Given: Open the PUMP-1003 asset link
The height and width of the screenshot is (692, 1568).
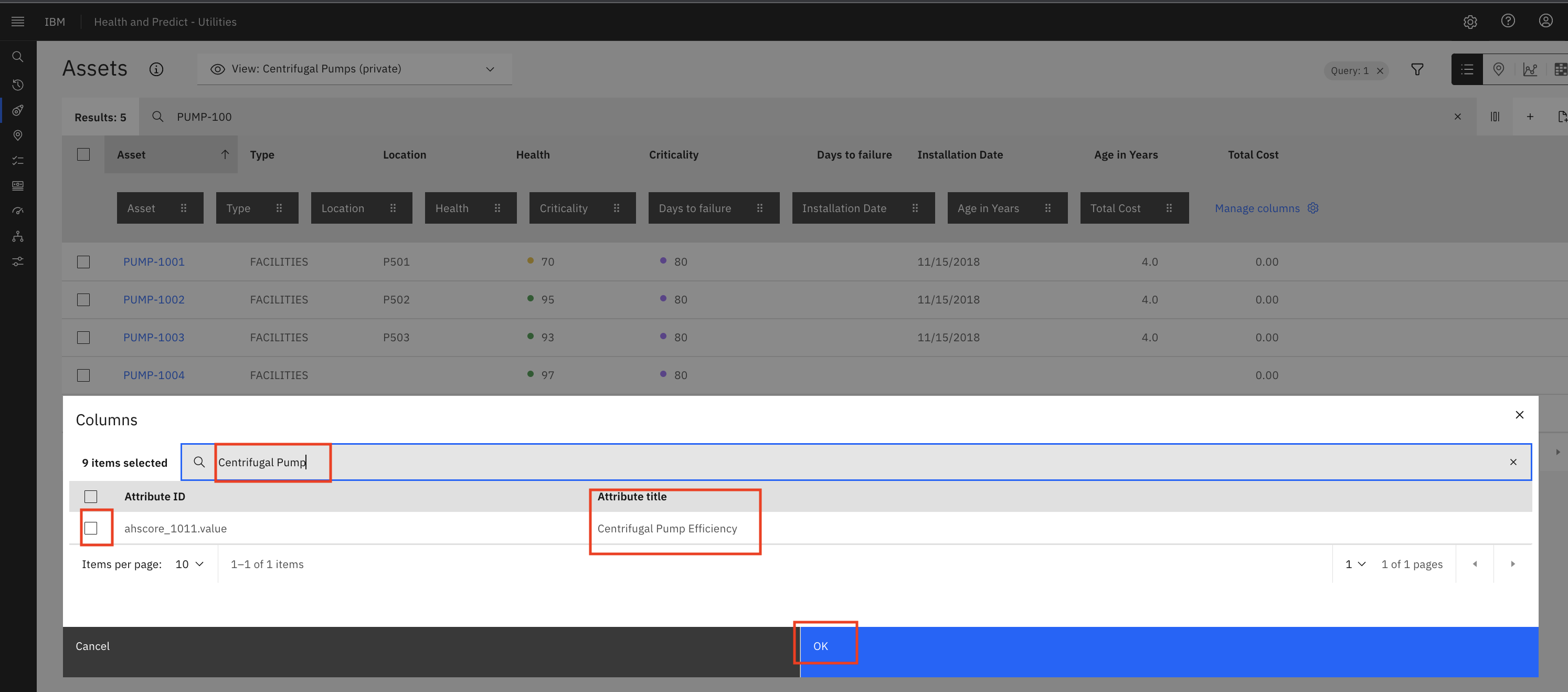Looking at the screenshot, I should (x=153, y=338).
